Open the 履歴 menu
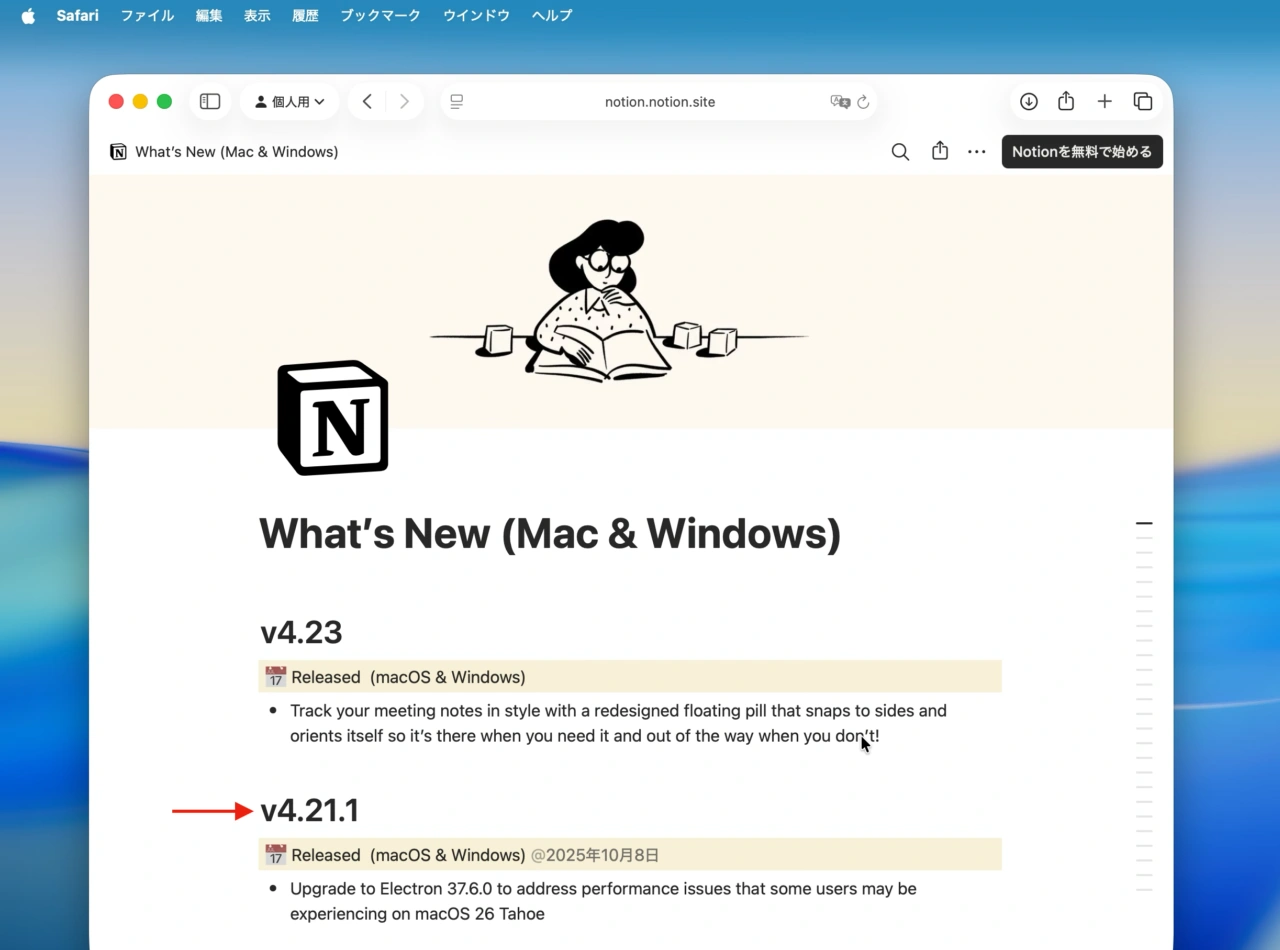Viewport: 1280px width, 950px height. [x=305, y=15]
